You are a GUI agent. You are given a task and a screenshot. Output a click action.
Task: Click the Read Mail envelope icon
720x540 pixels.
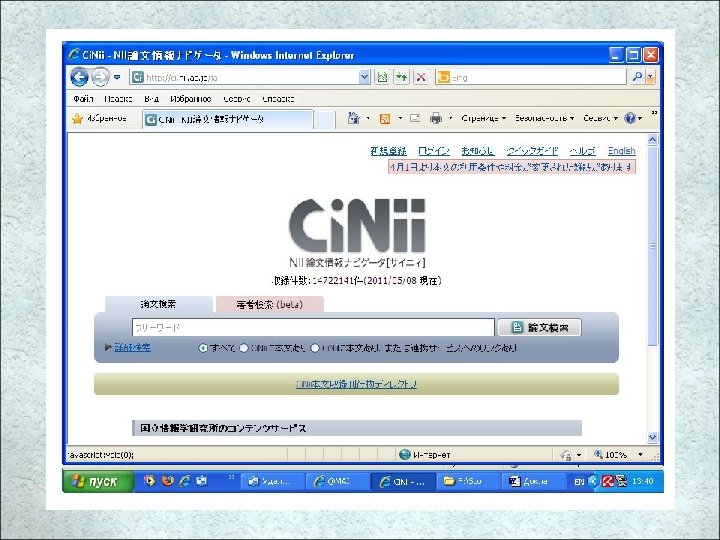tap(415, 118)
